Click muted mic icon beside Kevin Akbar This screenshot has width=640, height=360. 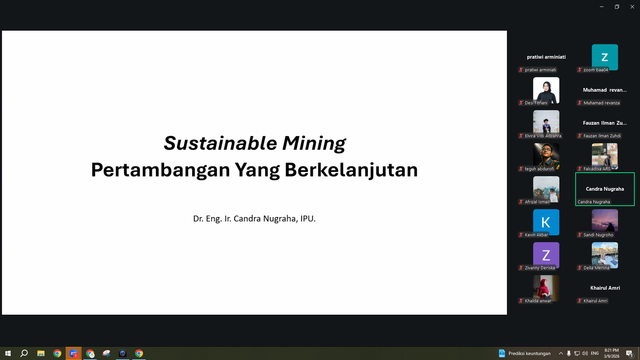(521, 235)
